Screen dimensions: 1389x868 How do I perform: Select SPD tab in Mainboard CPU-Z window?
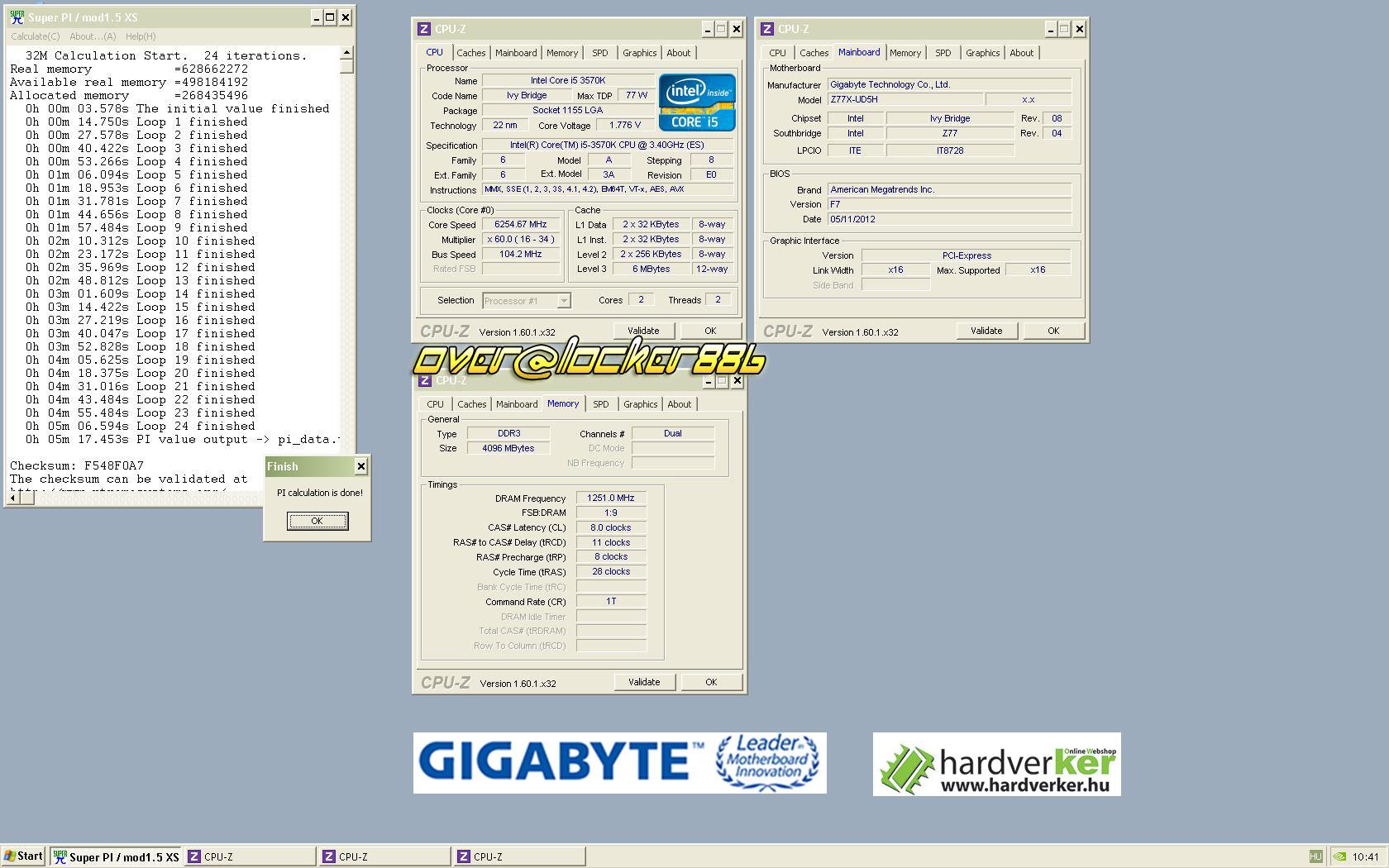point(943,53)
